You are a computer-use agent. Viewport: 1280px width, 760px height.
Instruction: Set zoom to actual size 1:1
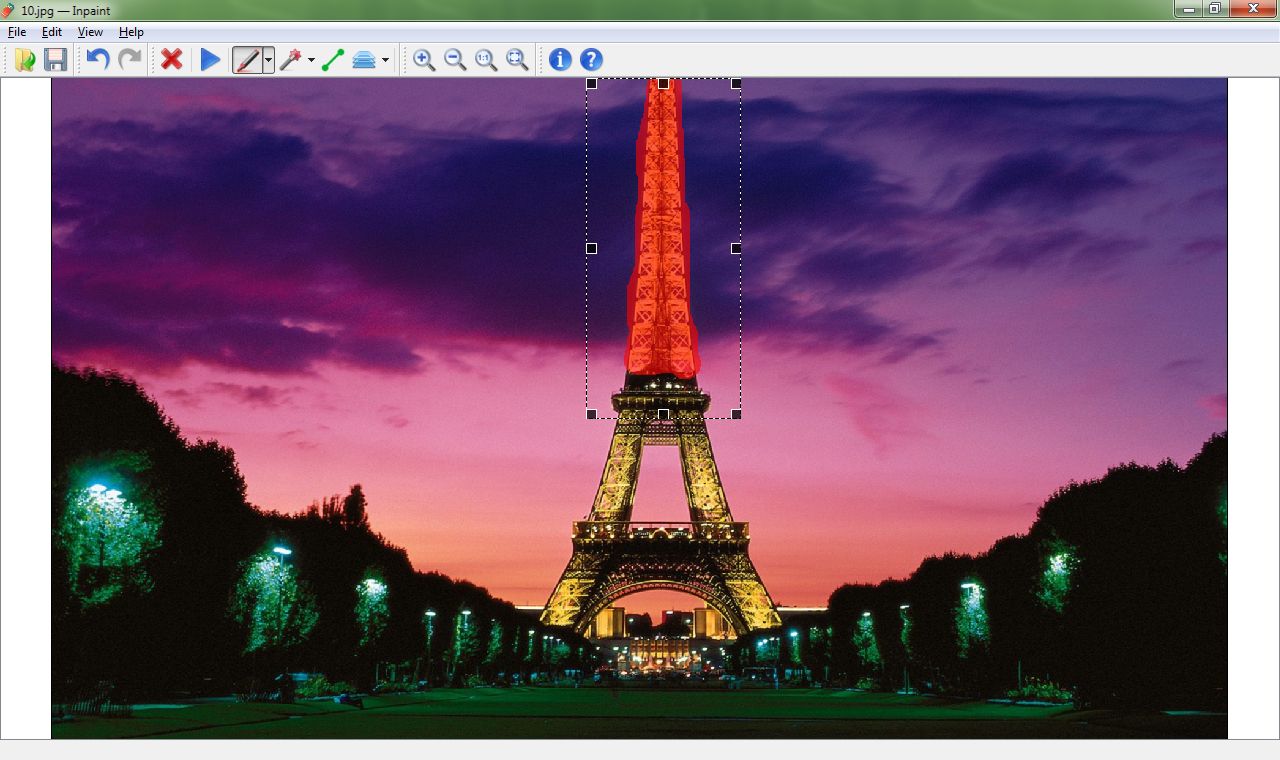(x=486, y=60)
